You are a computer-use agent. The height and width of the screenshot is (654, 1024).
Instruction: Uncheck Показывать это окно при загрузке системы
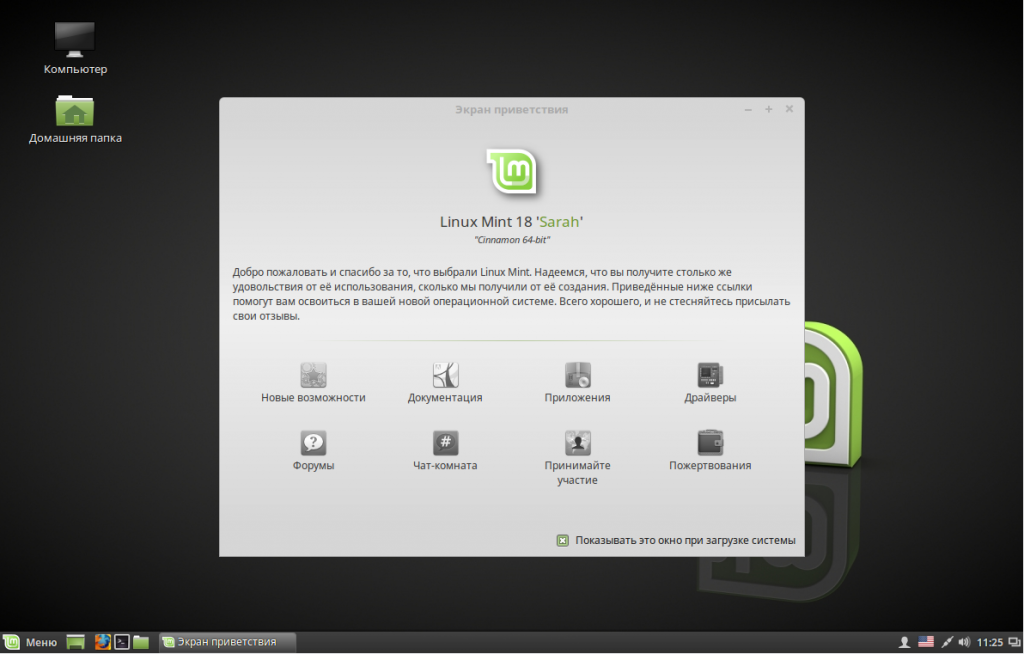563,539
